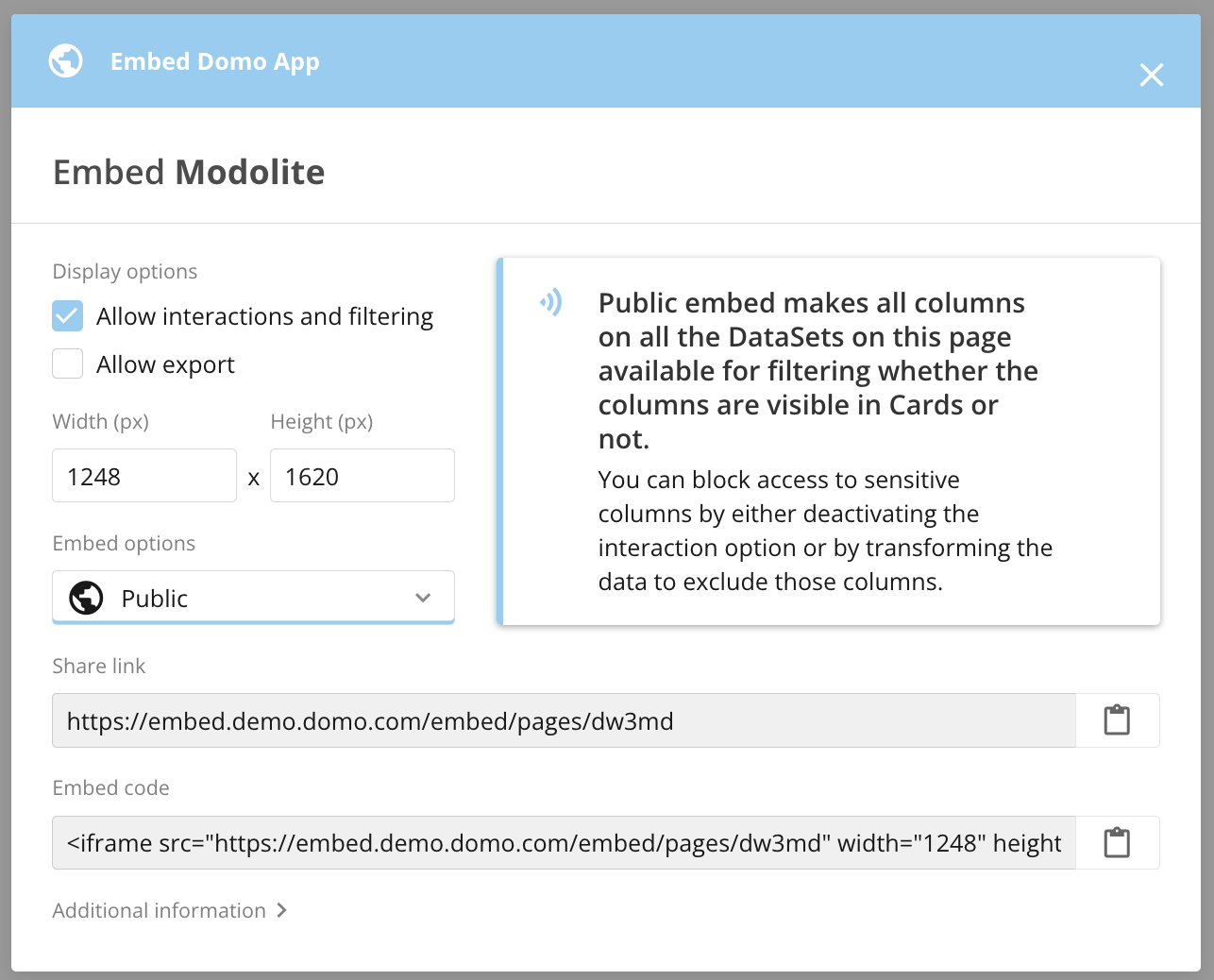Click the chevron next to Additional information
Screen dimensions: 1214x980
(x=281, y=910)
